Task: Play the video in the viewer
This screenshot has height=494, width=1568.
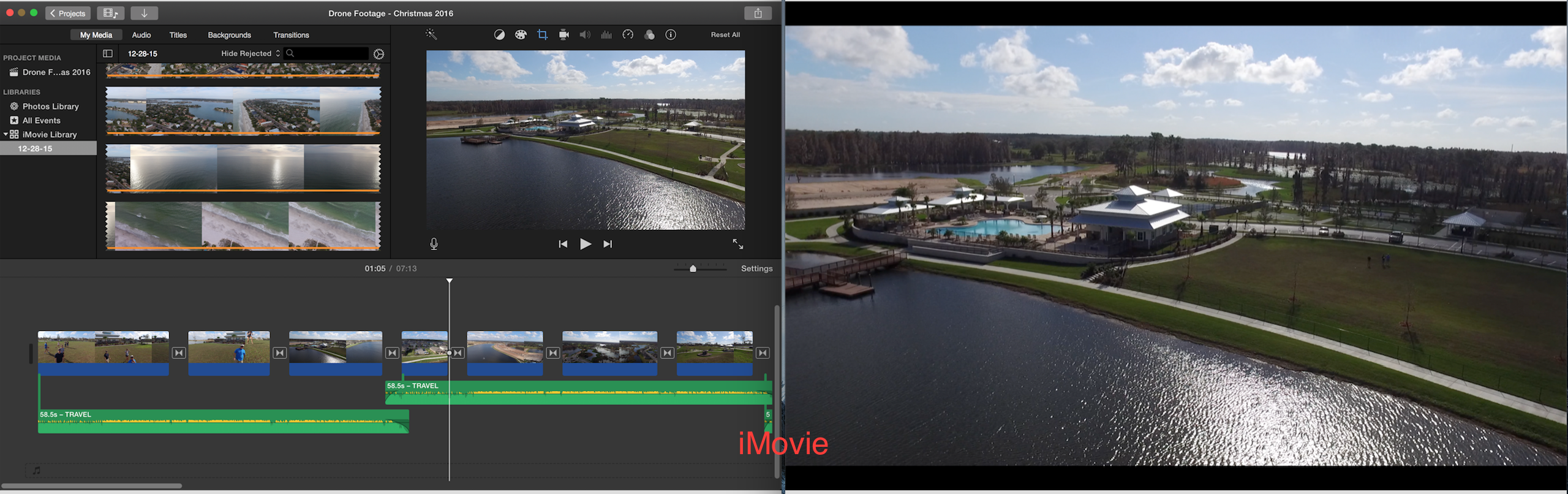Action: (x=585, y=244)
